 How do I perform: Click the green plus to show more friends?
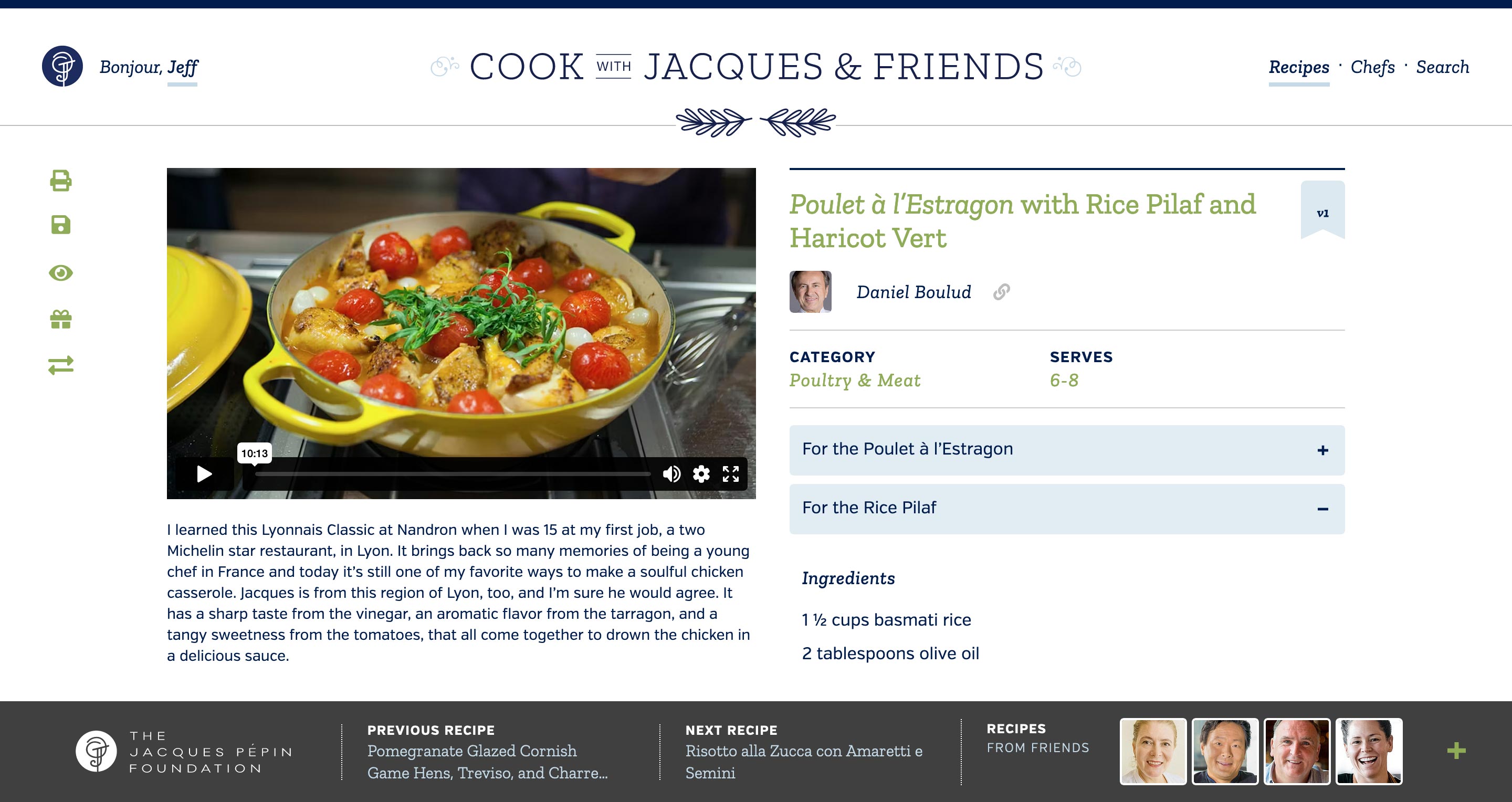pos(1456,751)
